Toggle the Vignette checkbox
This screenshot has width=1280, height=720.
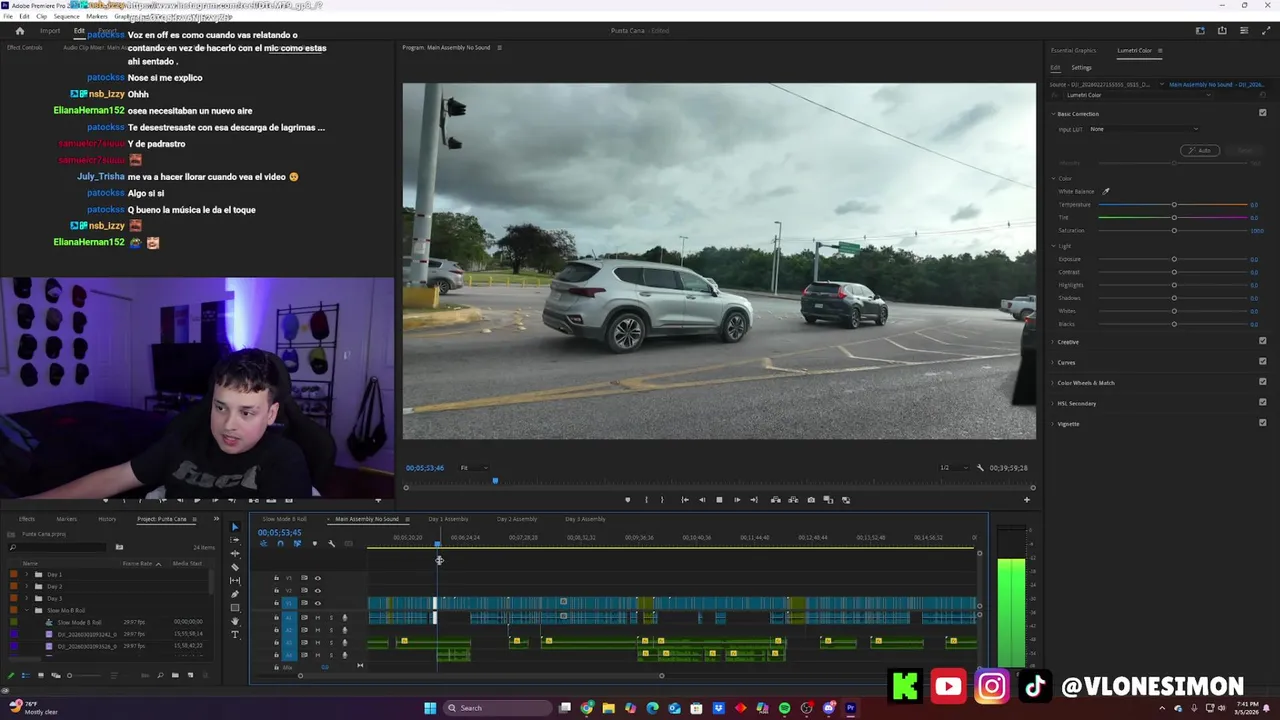1262,423
